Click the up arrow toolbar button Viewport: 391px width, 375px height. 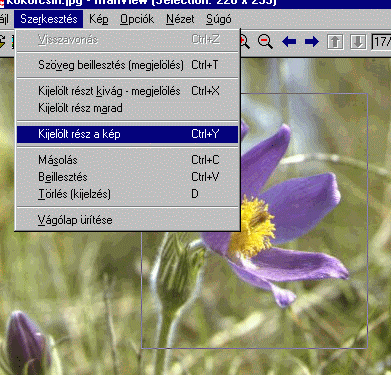pyautogui.click(x=335, y=42)
